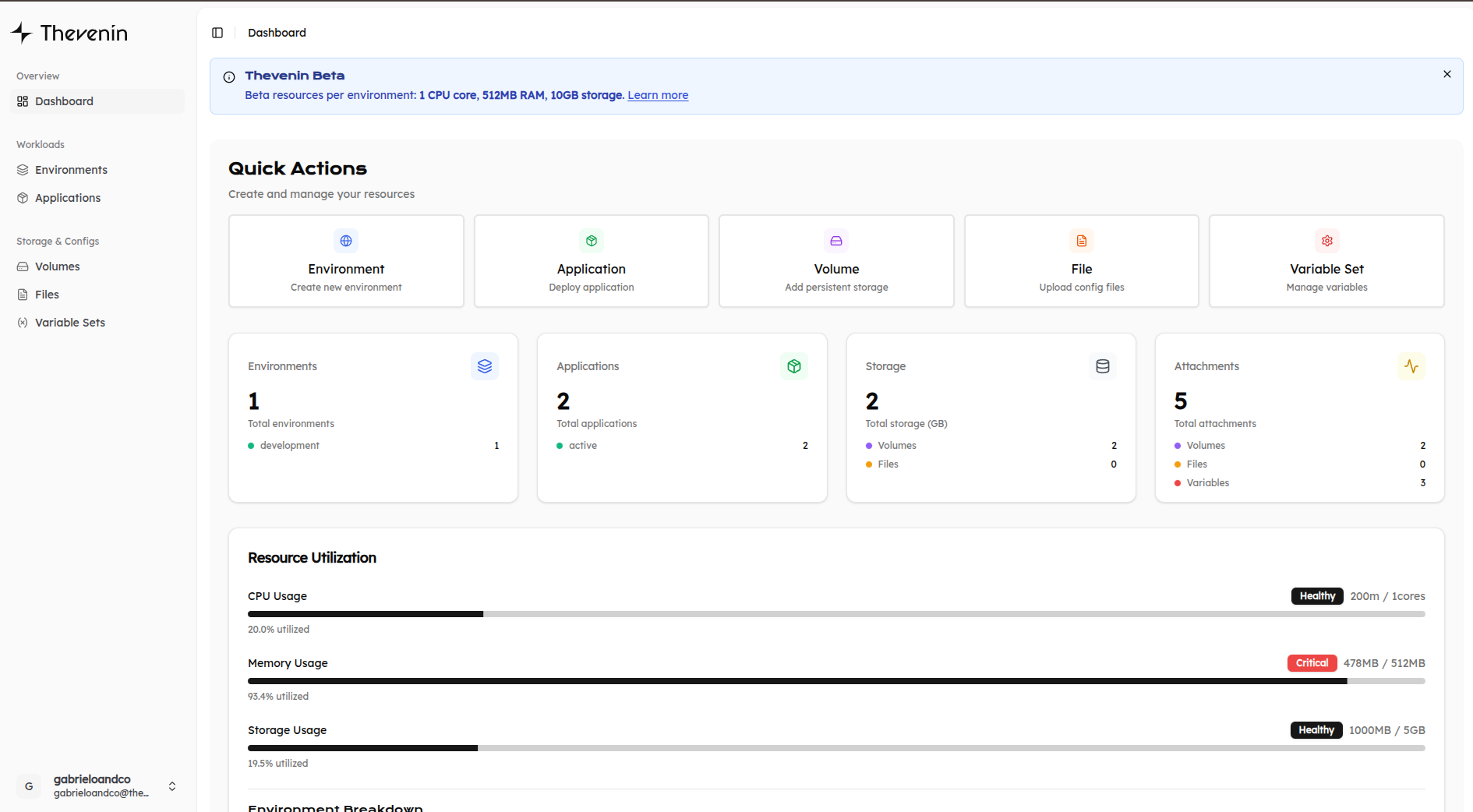The image size is (1473, 812).
Task: Click 'Volumes' row in Attachments card
Action: [x=1300, y=446]
